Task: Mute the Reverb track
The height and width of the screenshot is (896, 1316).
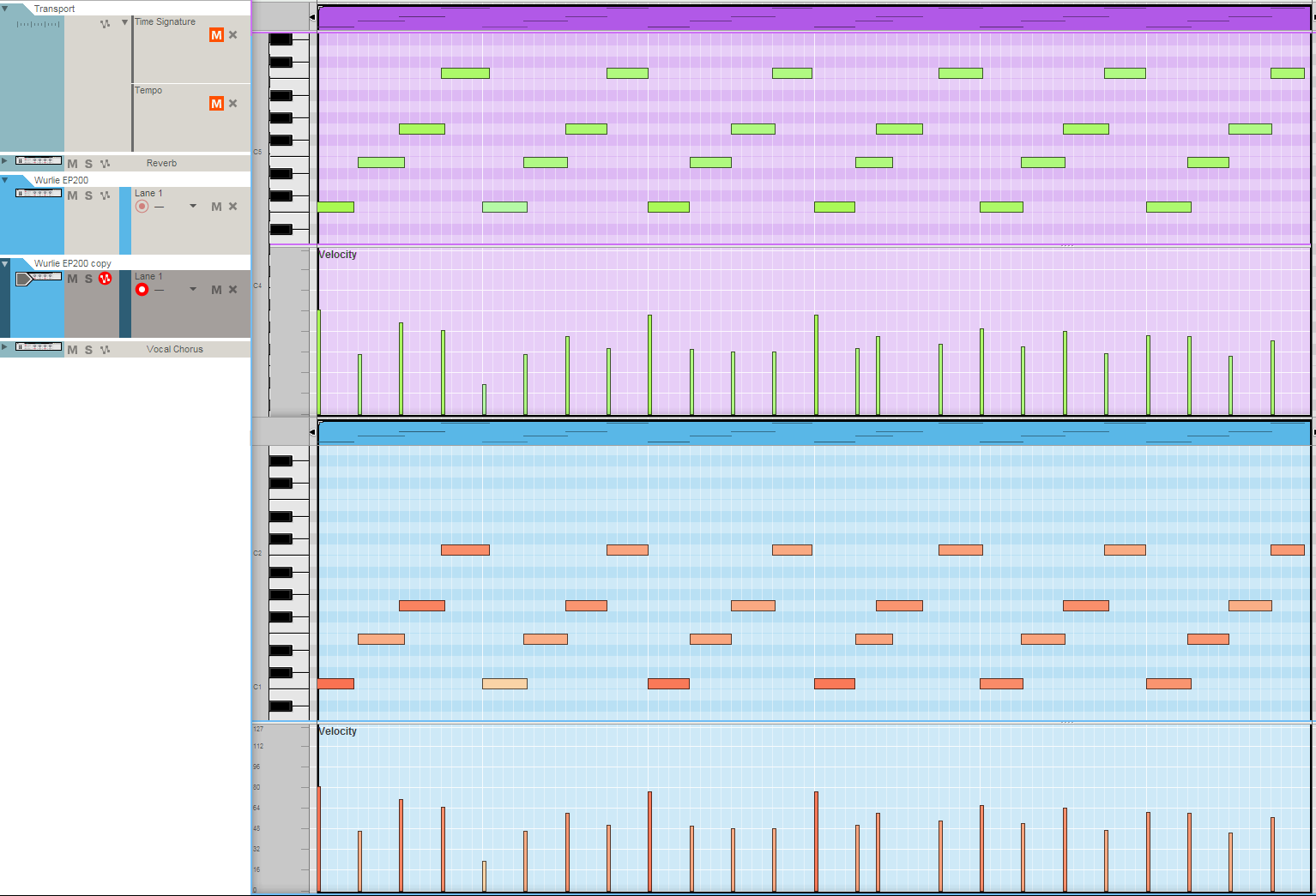Action: point(72,163)
